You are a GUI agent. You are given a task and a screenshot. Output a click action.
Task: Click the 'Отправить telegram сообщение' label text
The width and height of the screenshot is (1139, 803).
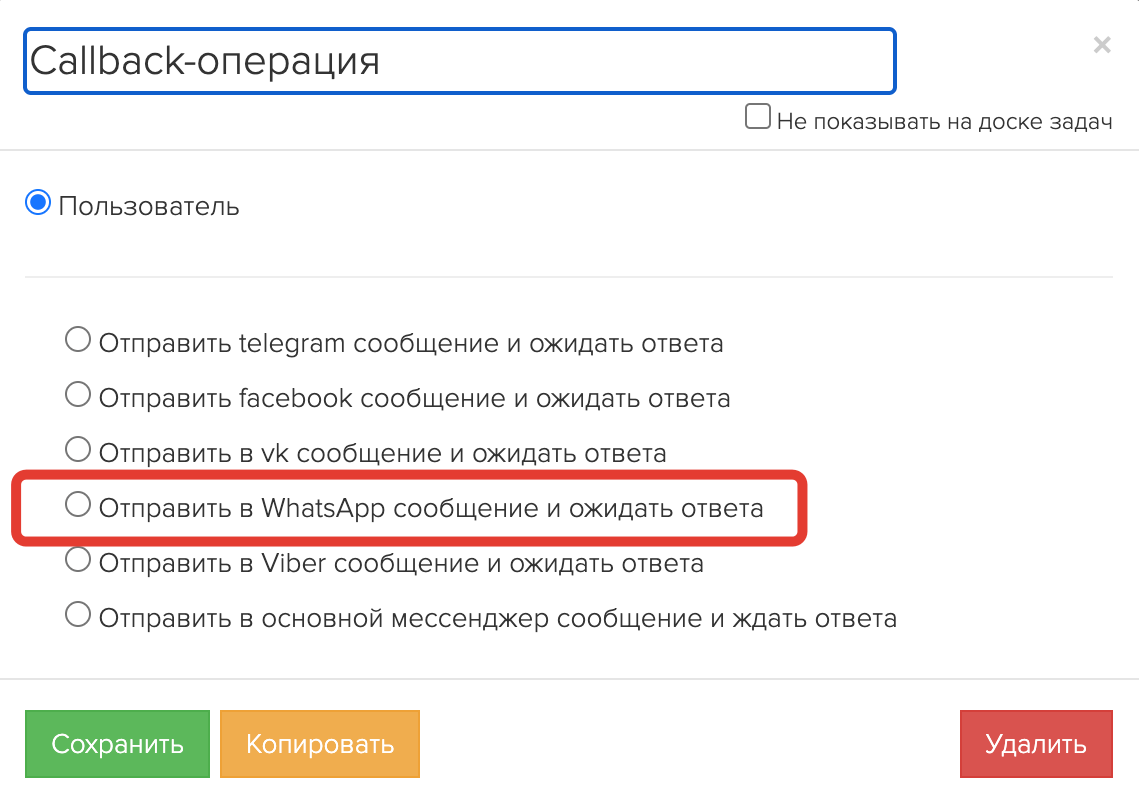410,344
